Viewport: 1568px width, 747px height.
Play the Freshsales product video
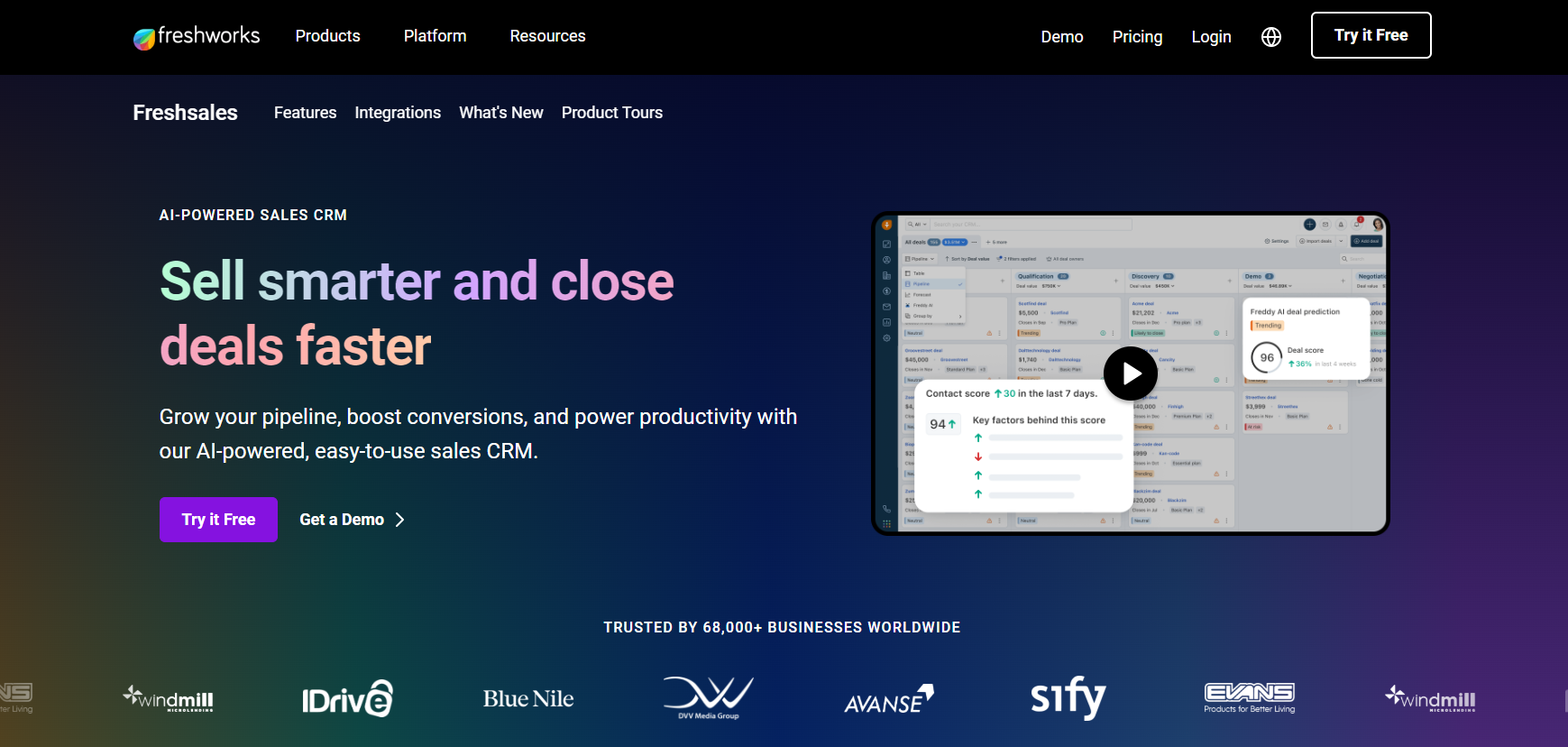click(1131, 373)
